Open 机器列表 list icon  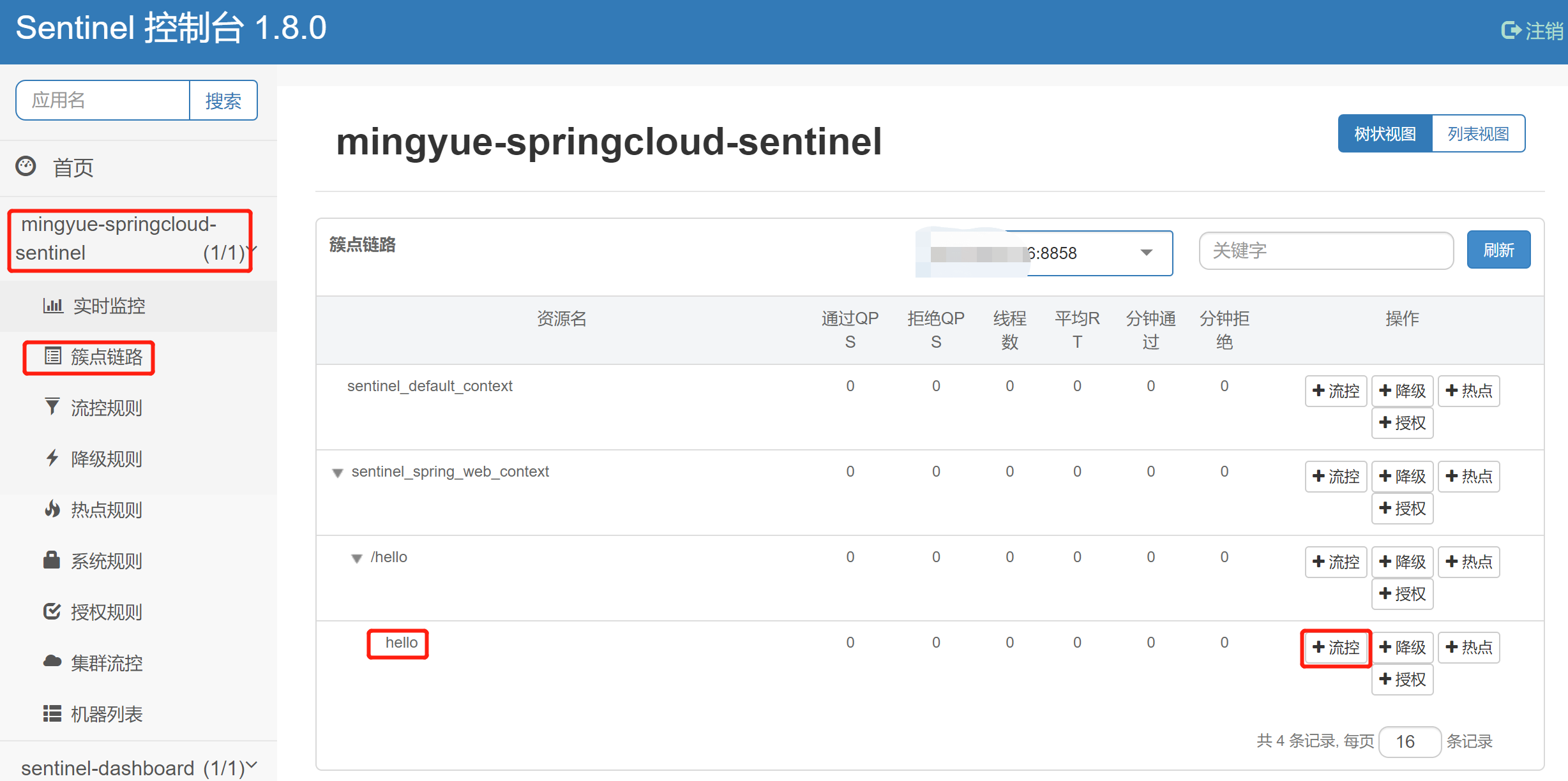[x=52, y=713]
